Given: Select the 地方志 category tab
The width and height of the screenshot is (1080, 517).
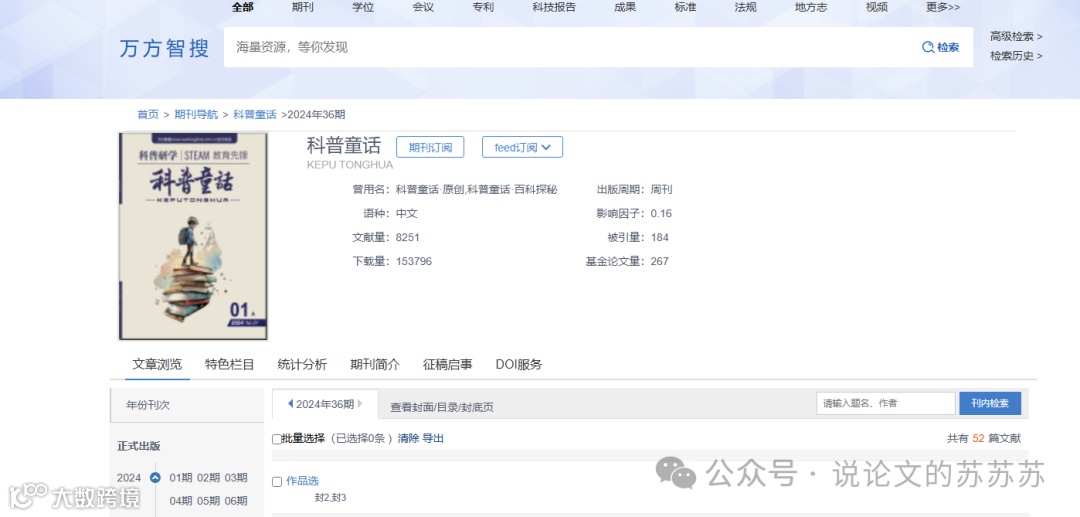Looking at the screenshot, I should tap(811, 8).
